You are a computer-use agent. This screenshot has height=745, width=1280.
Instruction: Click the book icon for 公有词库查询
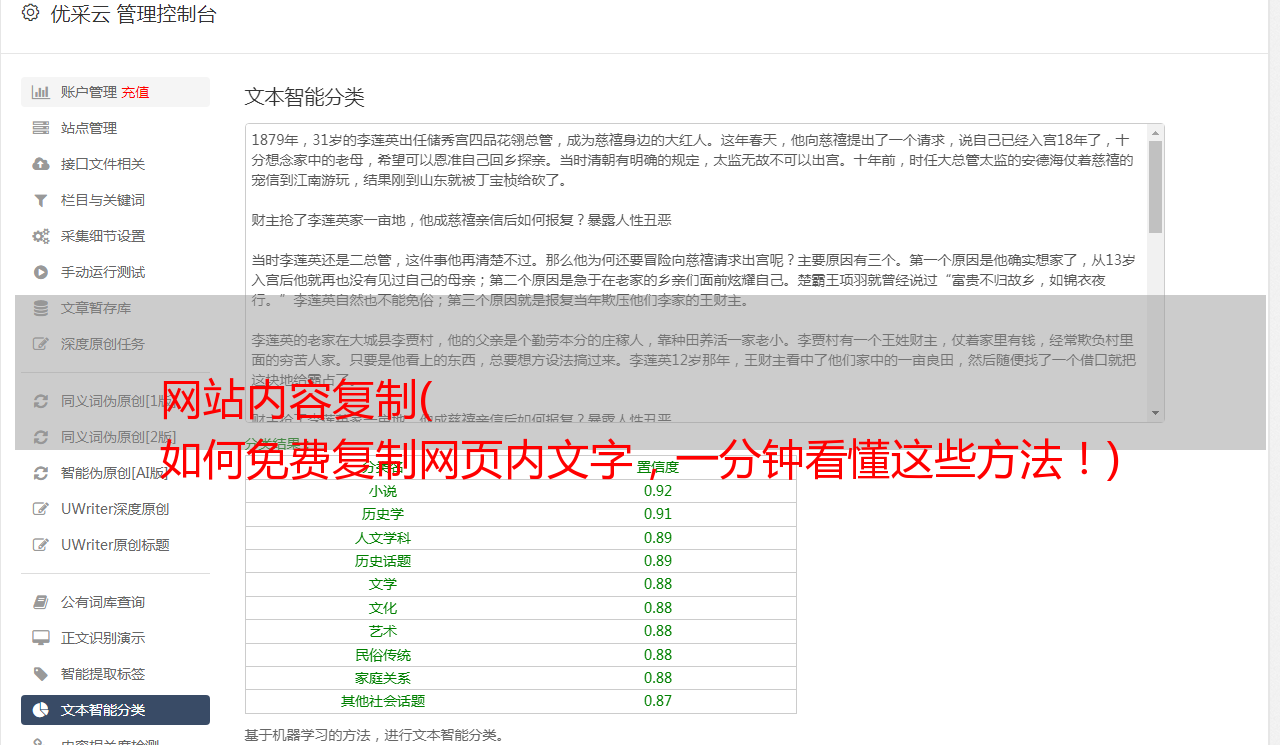click(x=41, y=602)
